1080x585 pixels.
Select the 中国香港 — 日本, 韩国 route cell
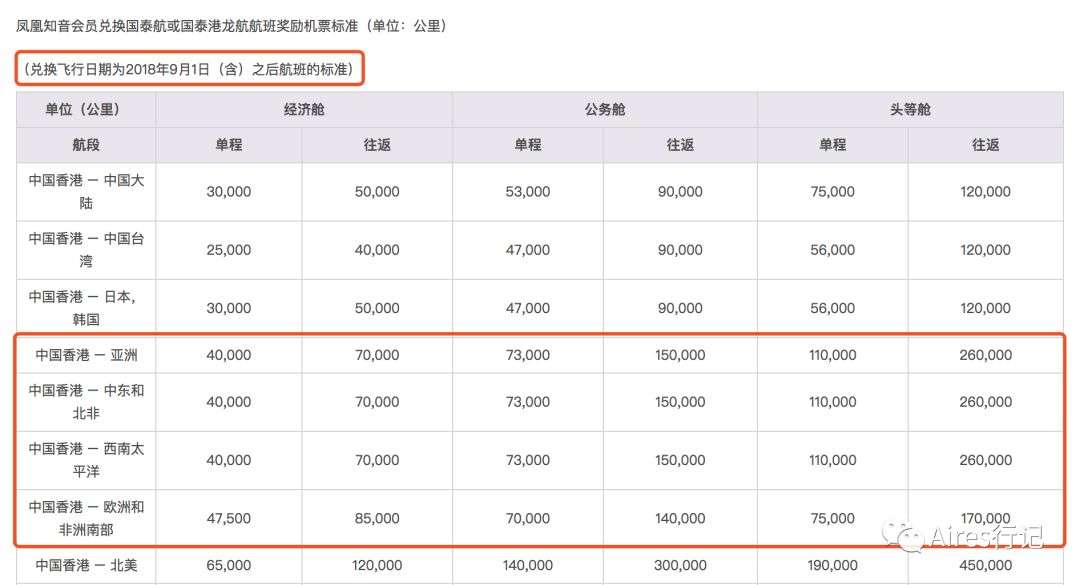(86, 308)
